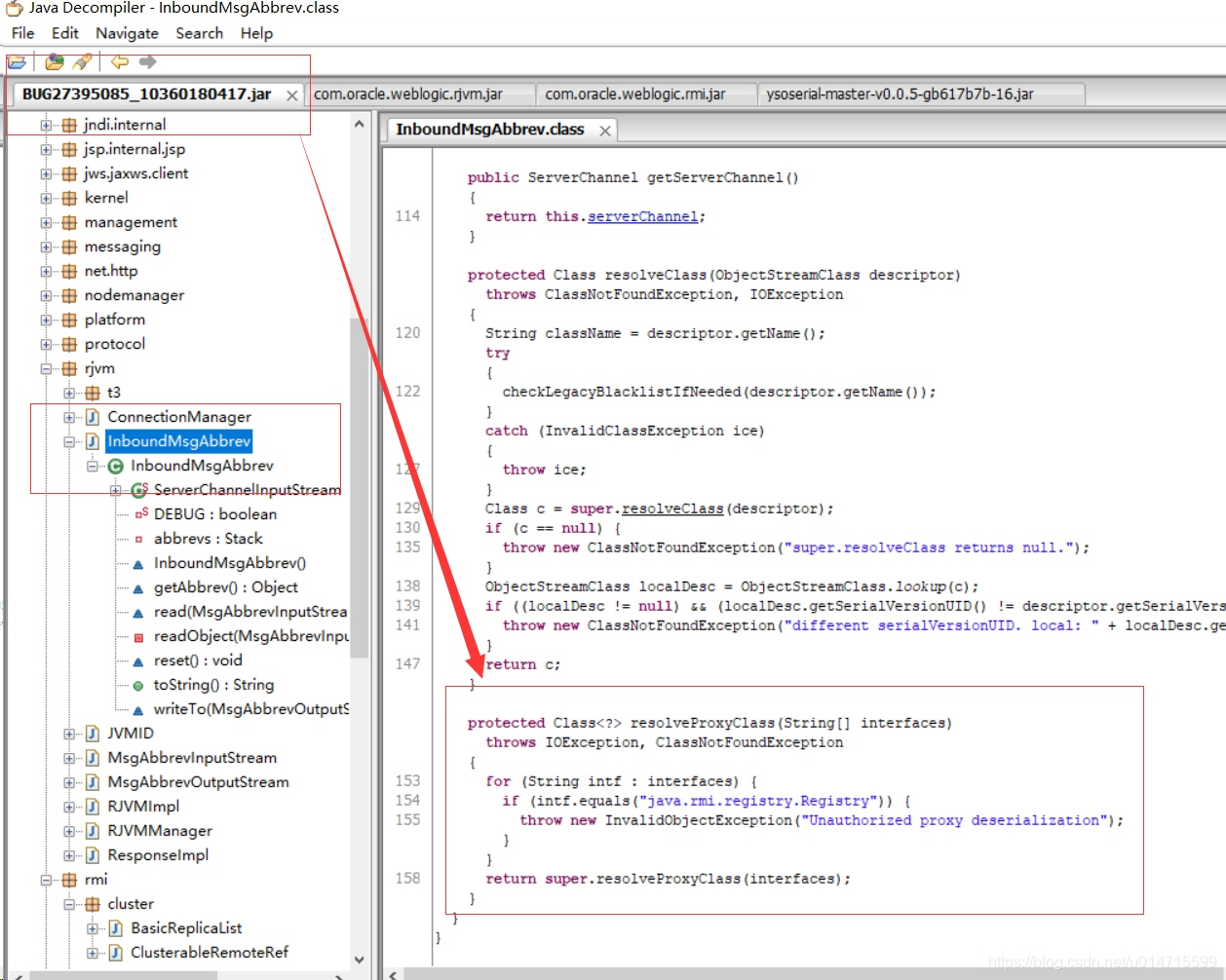
Task: Close the BUG27395085_10360180417.jar tab
Action: [x=291, y=95]
